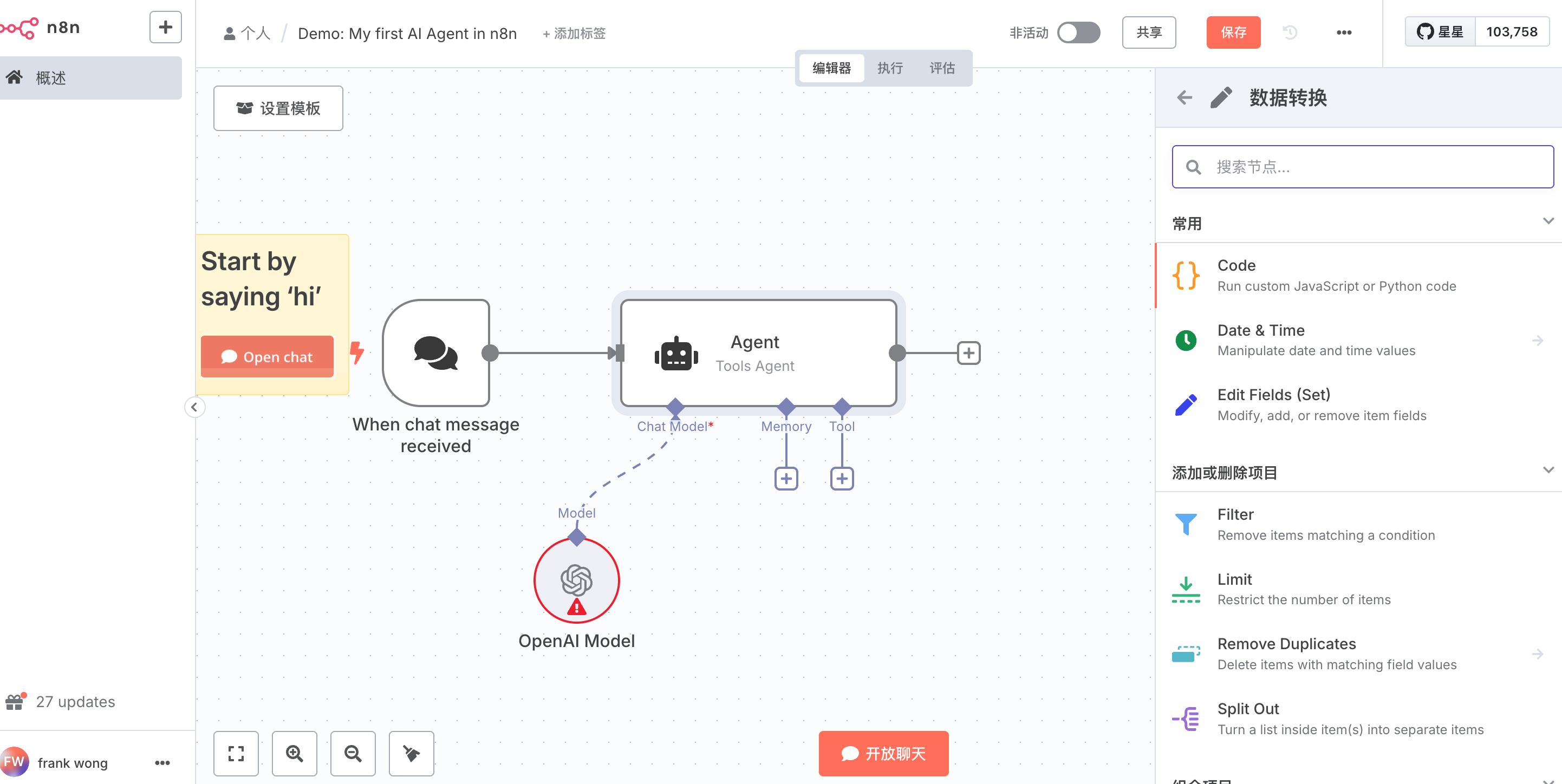Viewport: 1562px width, 784px height.
Task: Click the 设置模板 template setup button
Action: click(x=278, y=108)
